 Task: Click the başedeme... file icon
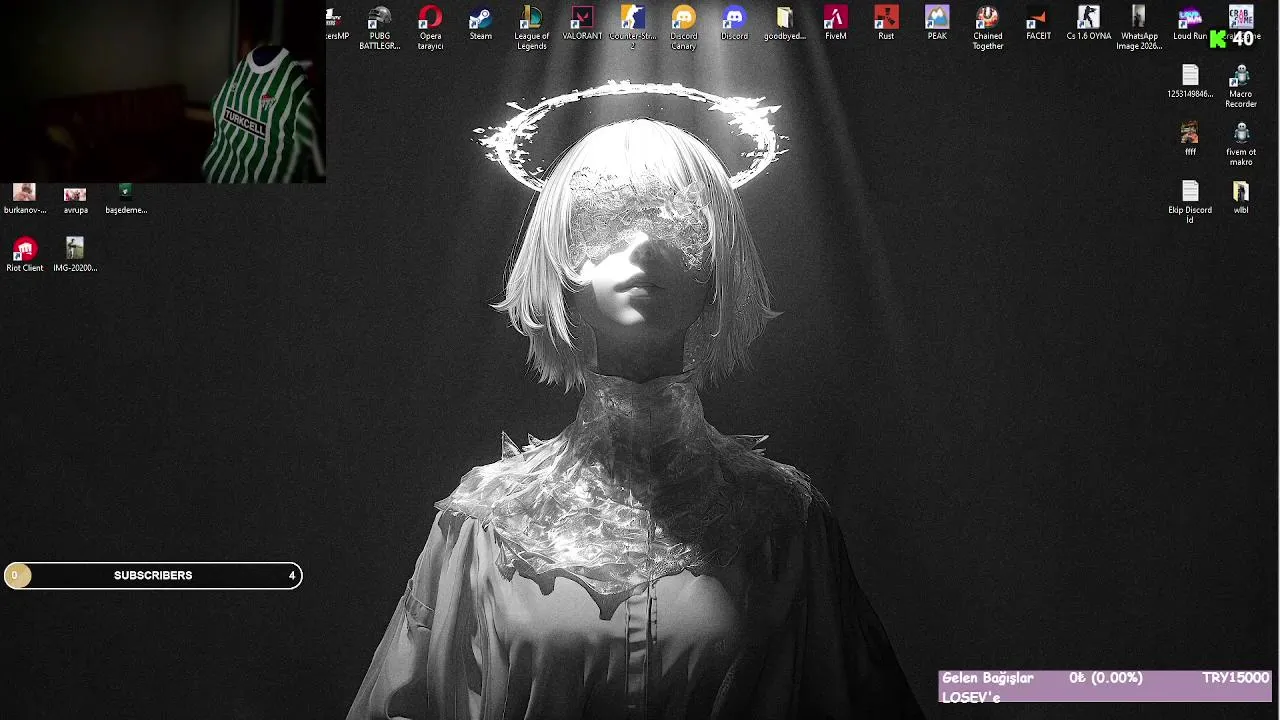click(x=126, y=198)
